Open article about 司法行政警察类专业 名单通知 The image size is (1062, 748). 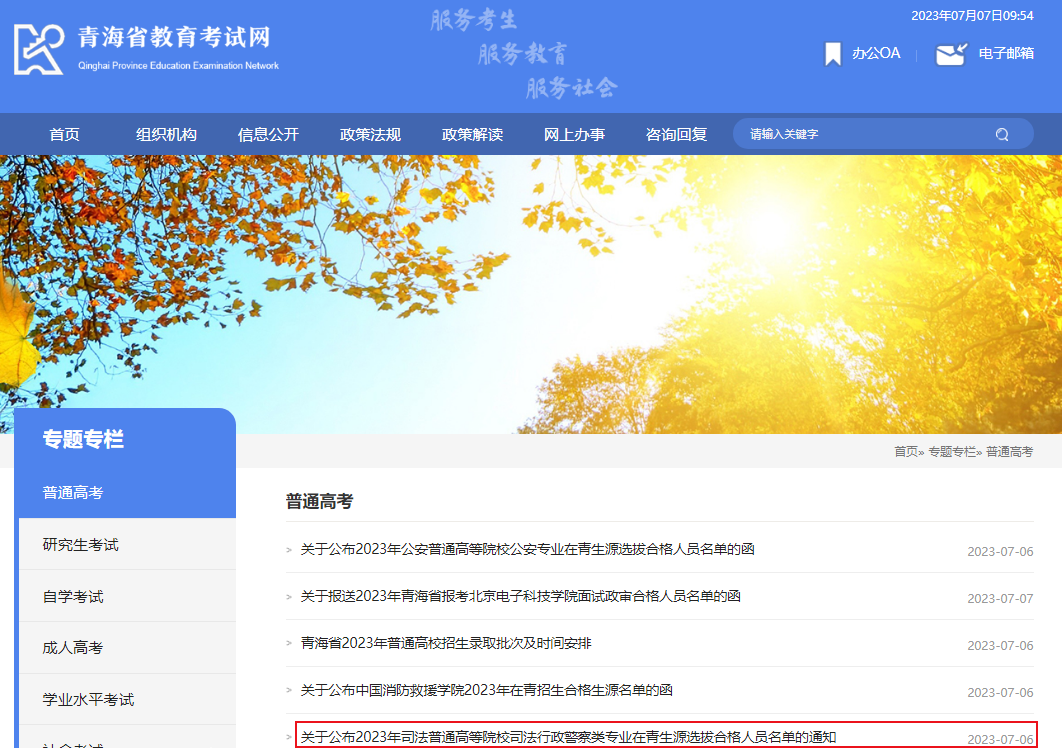tap(568, 737)
